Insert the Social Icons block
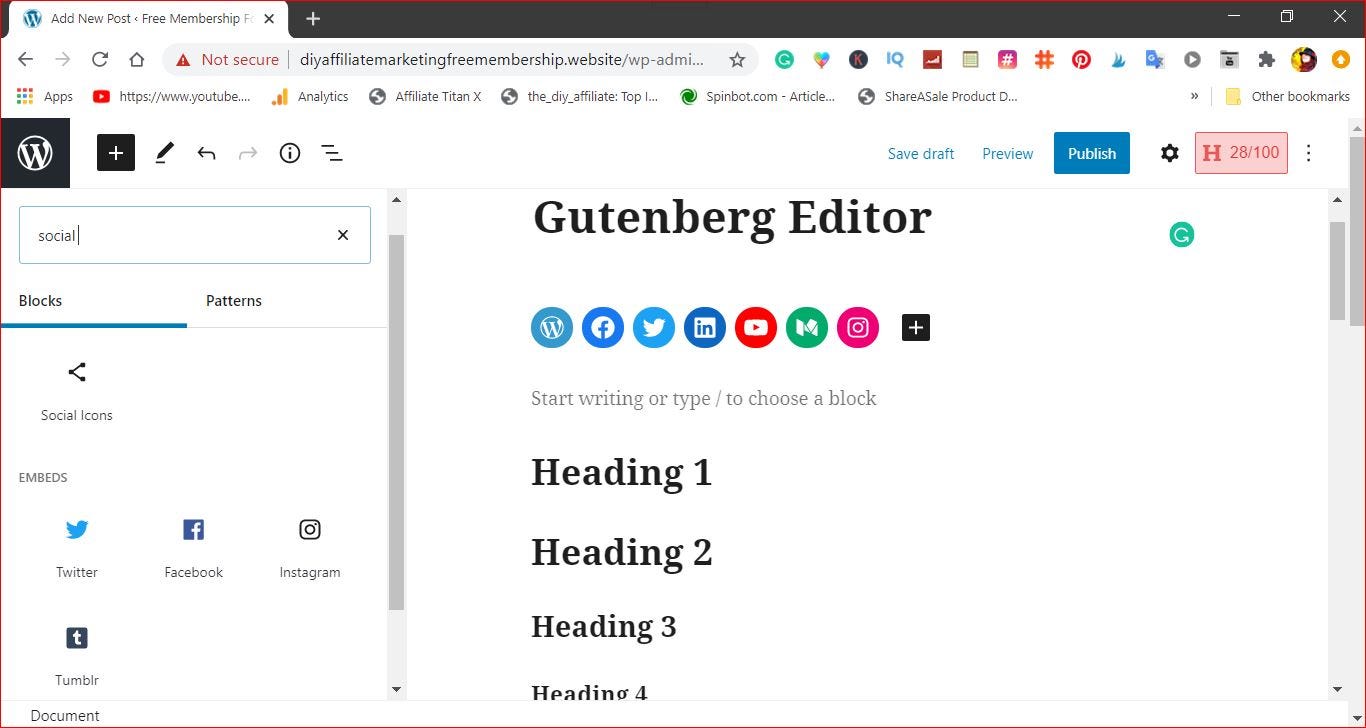 pyautogui.click(x=77, y=391)
